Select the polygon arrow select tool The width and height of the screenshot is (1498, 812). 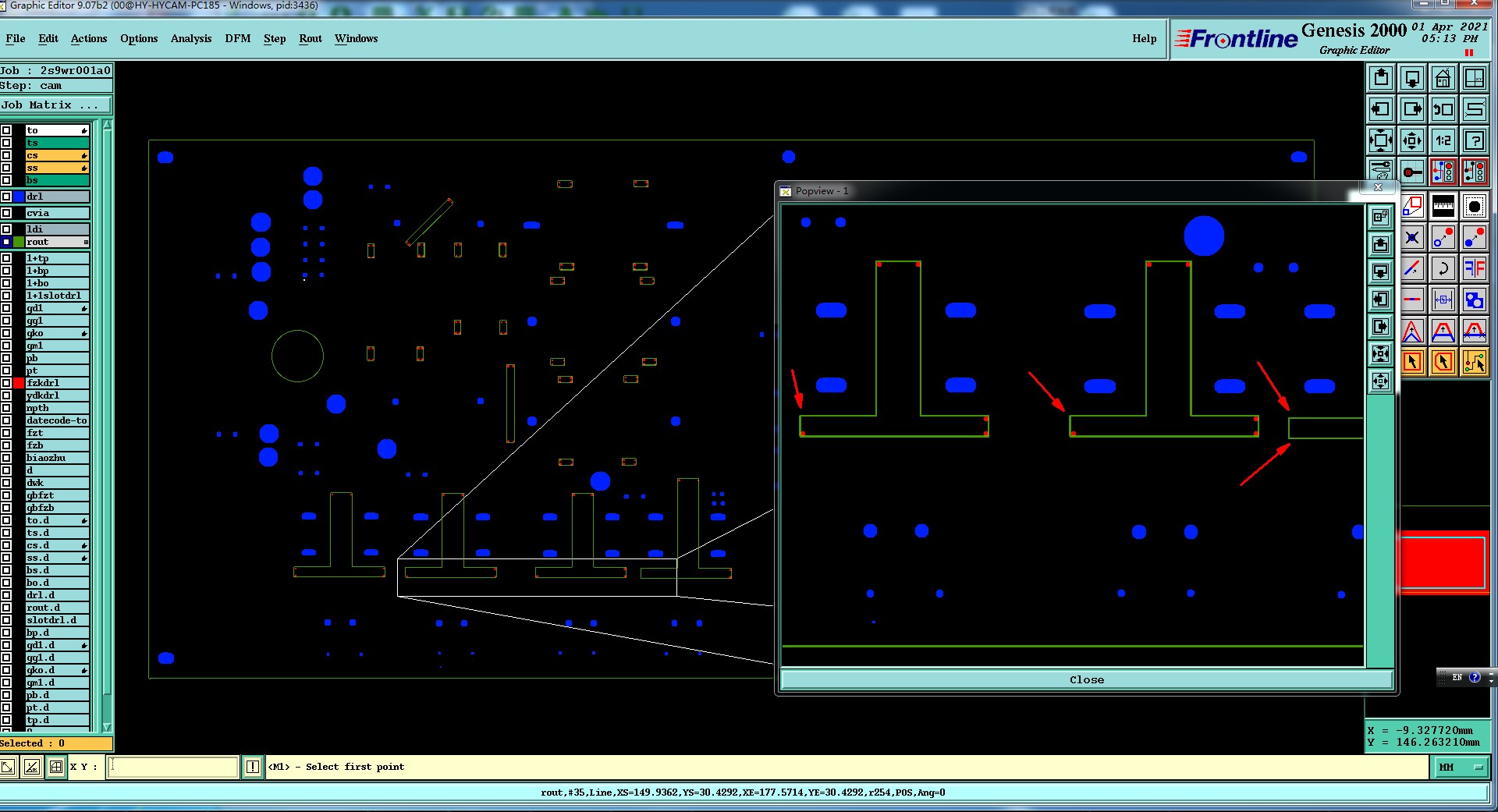click(1443, 362)
